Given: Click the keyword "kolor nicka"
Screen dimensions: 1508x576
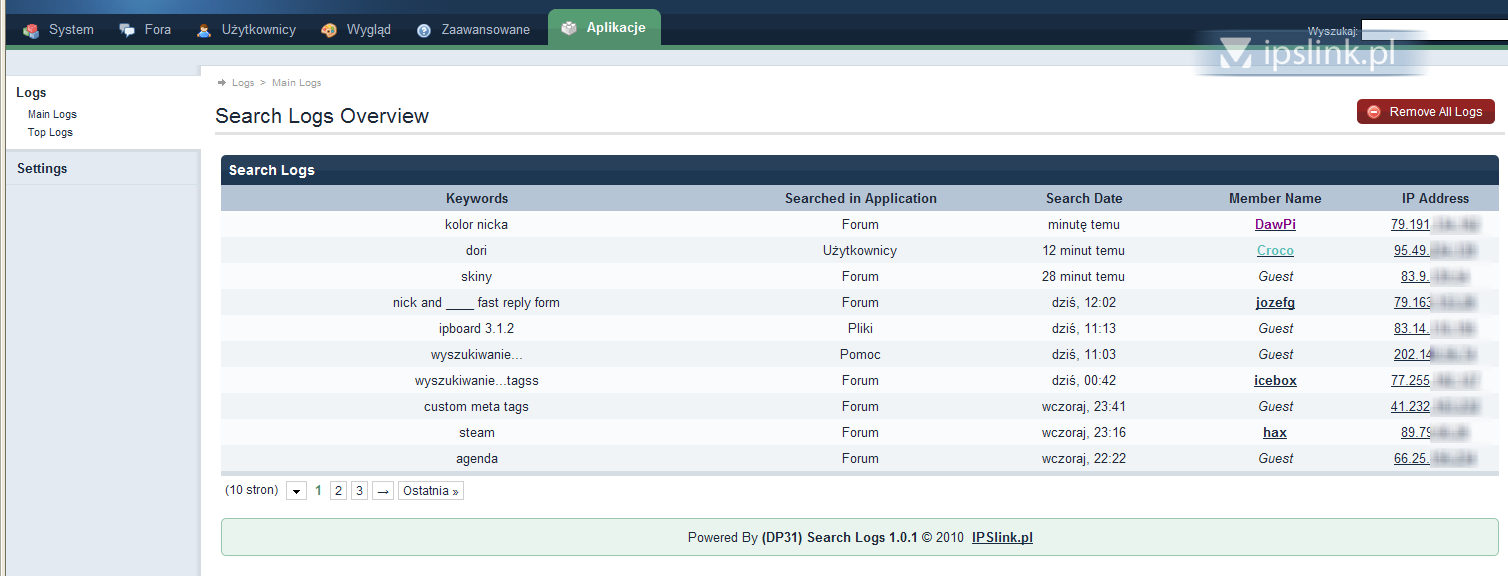Looking at the screenshot, I should 476,225.
